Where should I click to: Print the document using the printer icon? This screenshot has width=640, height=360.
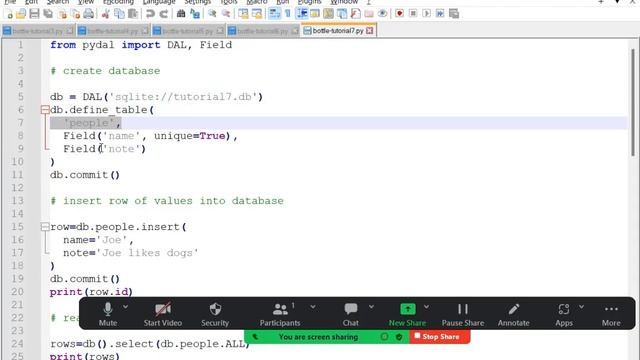coord(89,14)
